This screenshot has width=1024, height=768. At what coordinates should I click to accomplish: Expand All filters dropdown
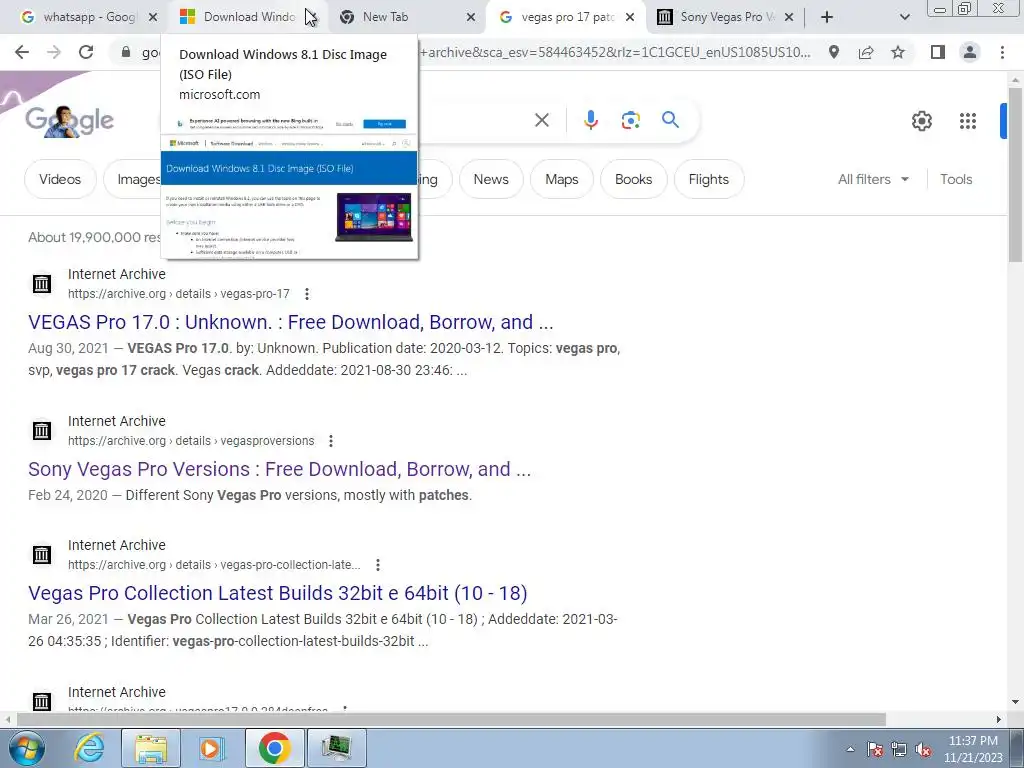tap(873, 179)
